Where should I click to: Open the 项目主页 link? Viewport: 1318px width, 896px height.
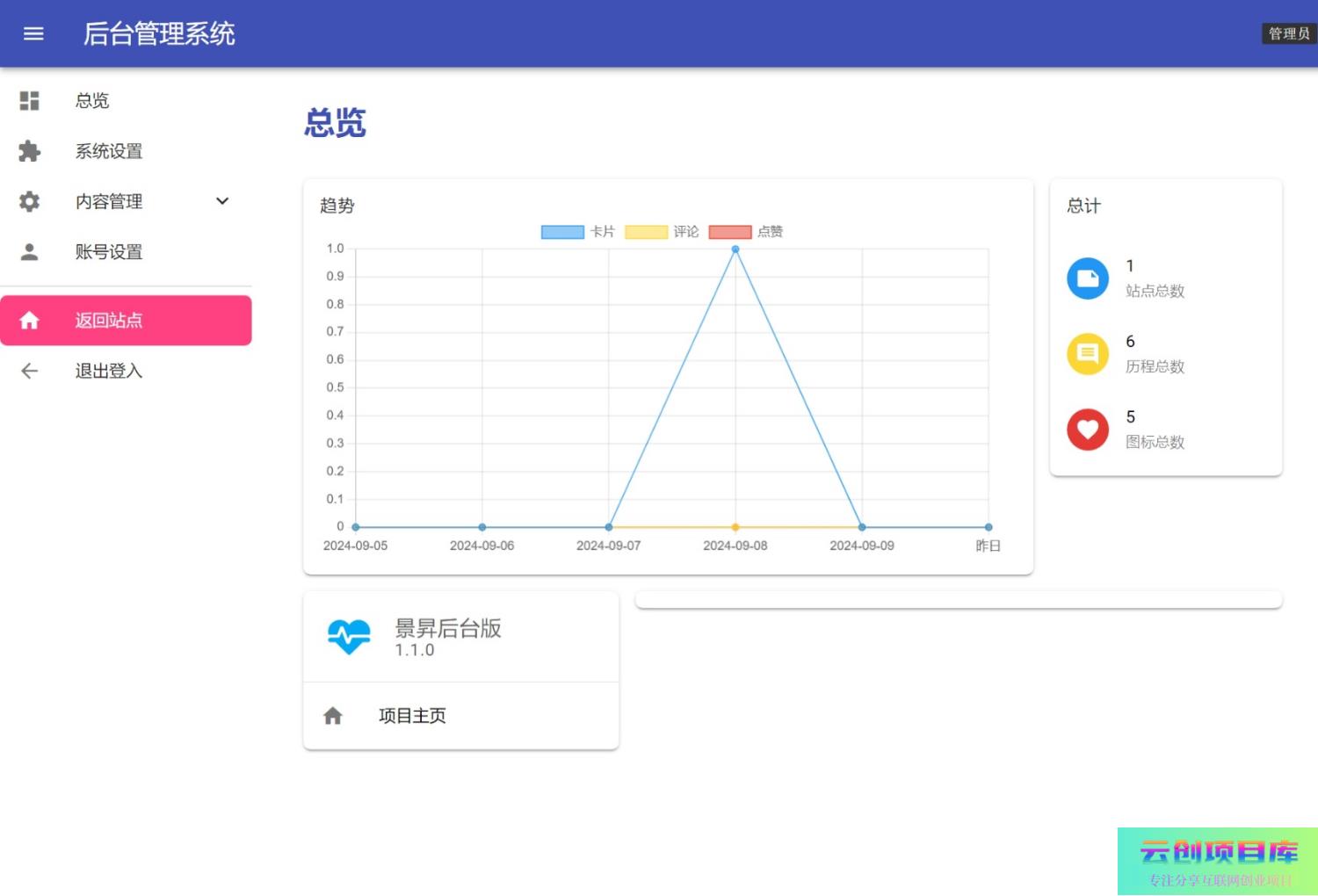click(412, 716)
